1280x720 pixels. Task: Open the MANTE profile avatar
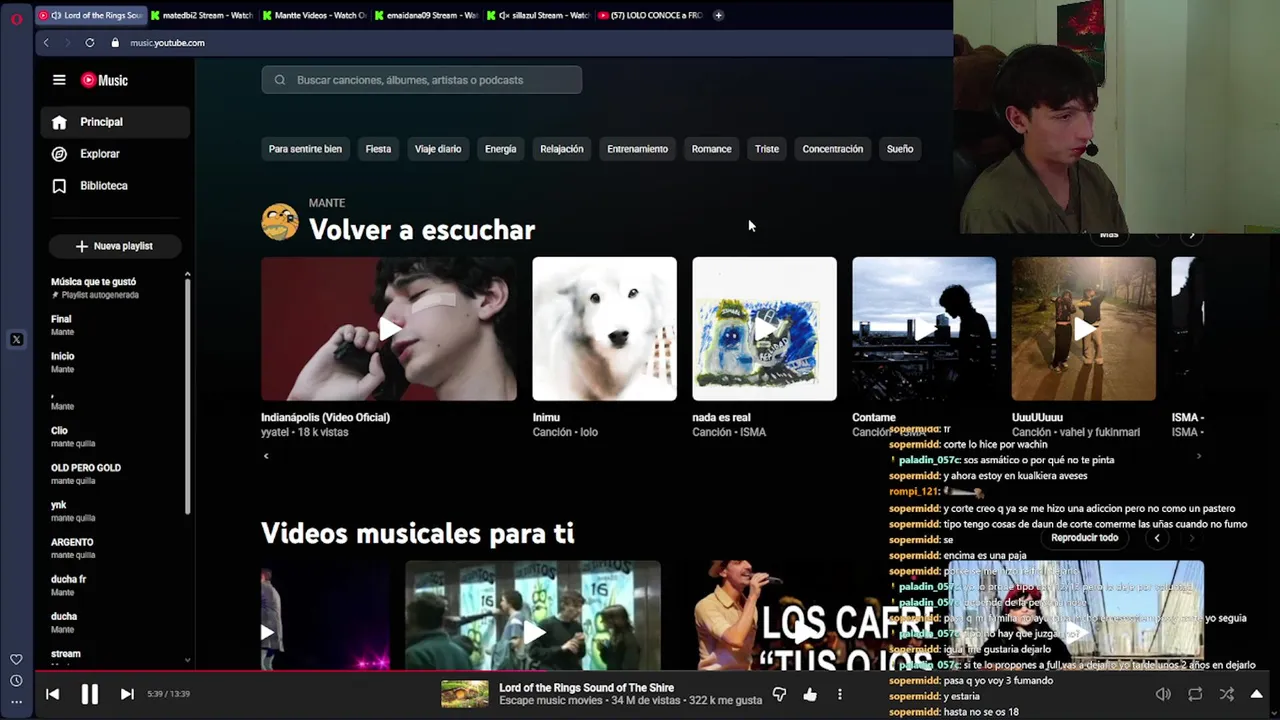point(280,222)
